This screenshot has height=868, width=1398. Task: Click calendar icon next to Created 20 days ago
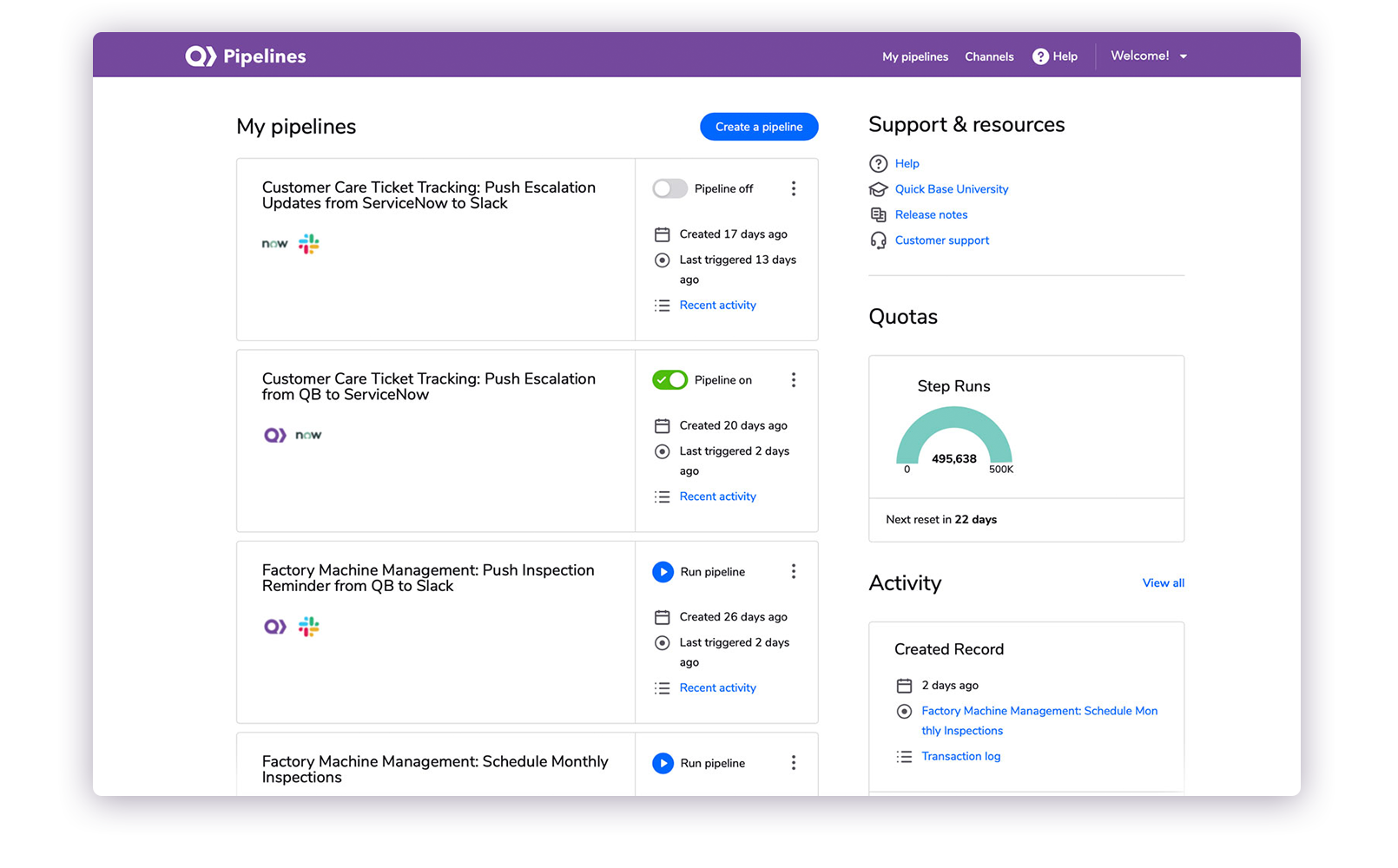662,425
